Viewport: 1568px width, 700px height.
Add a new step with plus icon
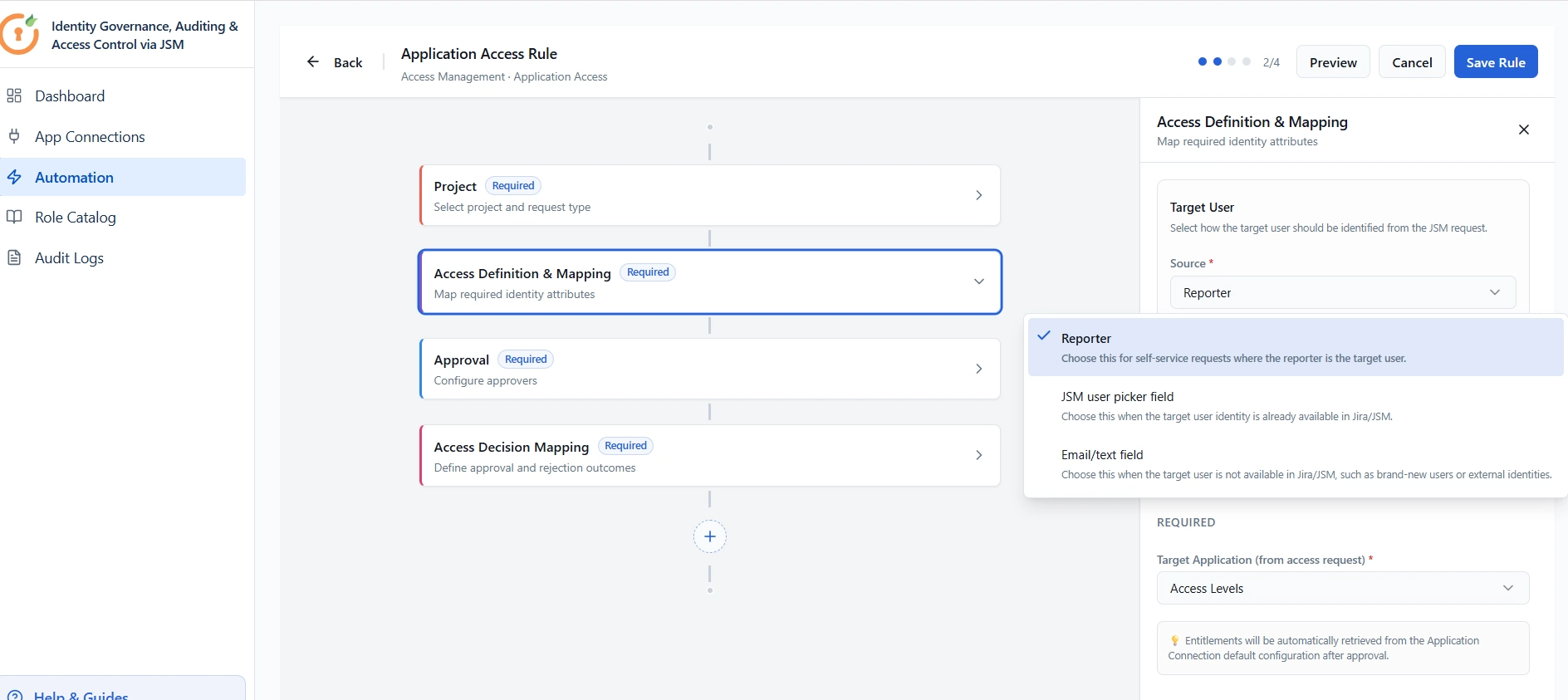[x=709, y=536]
